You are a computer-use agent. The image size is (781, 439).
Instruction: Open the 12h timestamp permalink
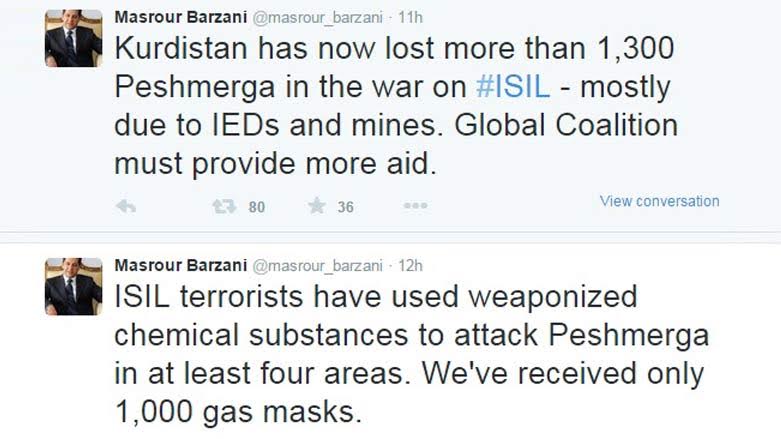(411, 266)
